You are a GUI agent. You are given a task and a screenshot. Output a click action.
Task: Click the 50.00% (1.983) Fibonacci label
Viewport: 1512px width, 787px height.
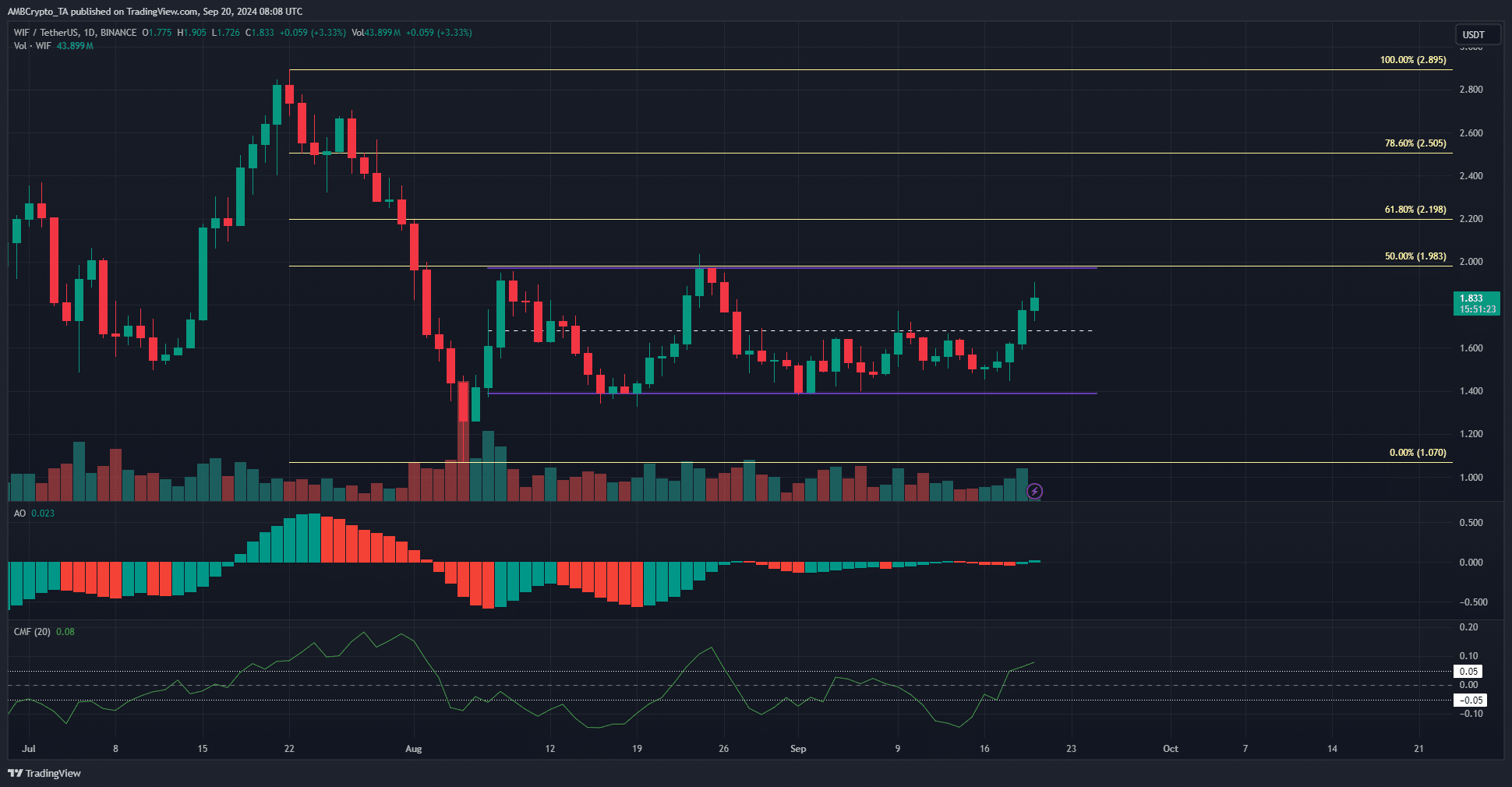(x=1415, y=256)
